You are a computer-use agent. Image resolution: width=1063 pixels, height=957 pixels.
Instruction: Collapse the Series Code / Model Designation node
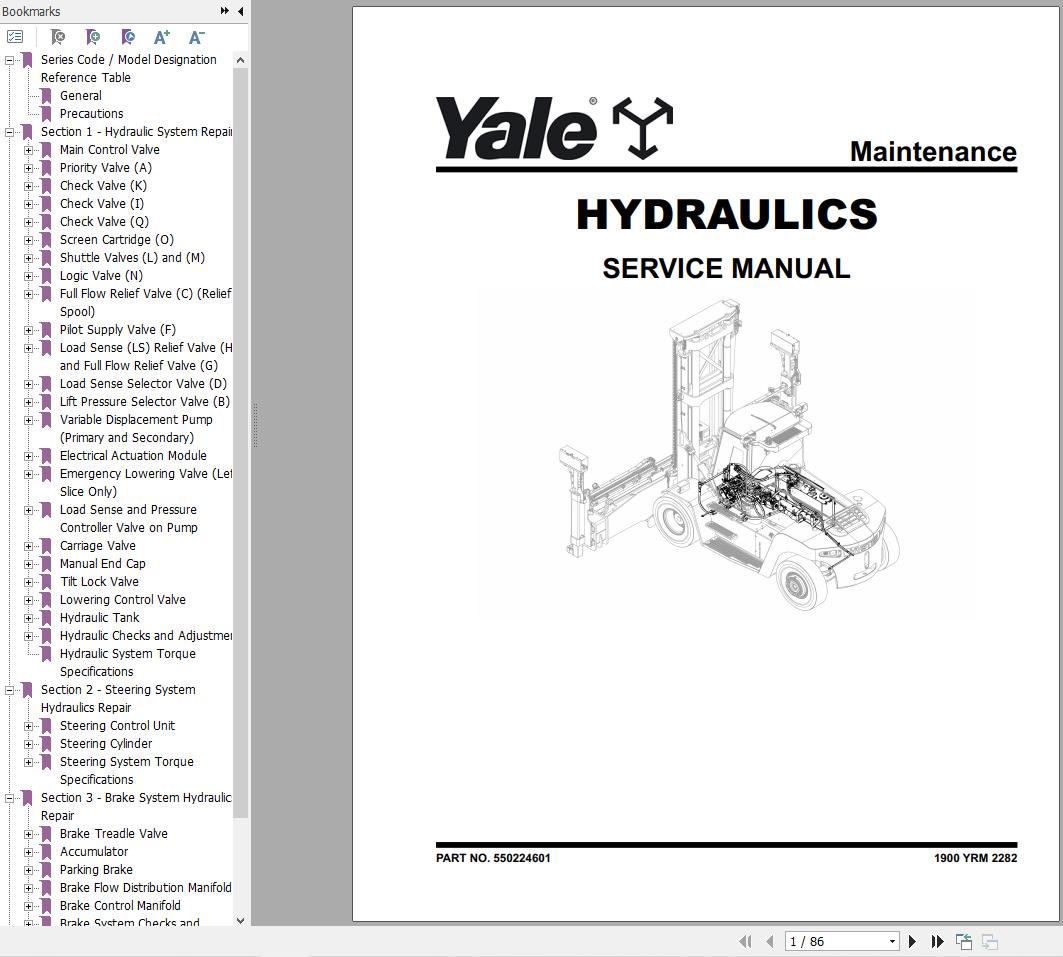(9, 60)
